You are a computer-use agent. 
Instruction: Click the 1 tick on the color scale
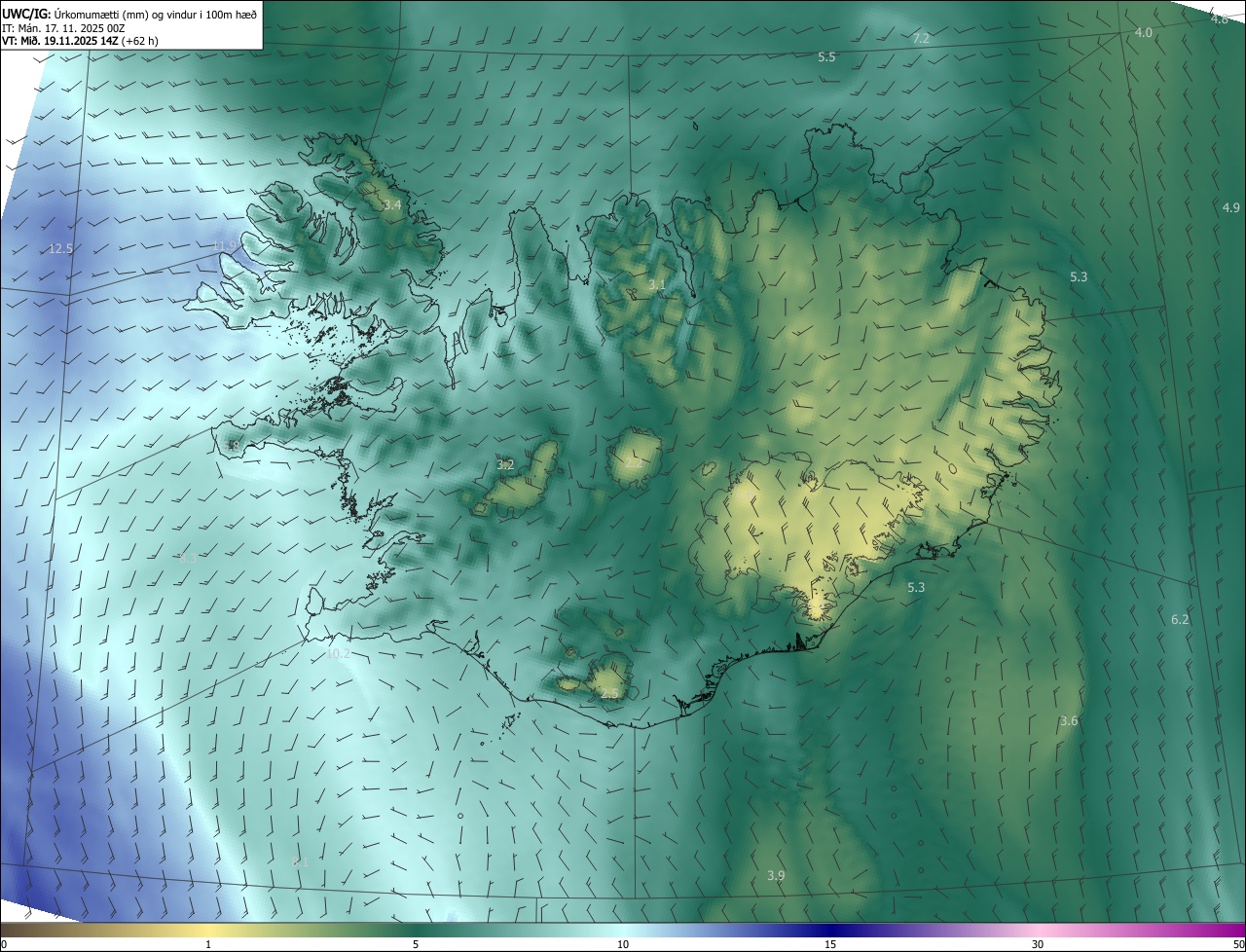pyautogui.click(x=208, y=944)
